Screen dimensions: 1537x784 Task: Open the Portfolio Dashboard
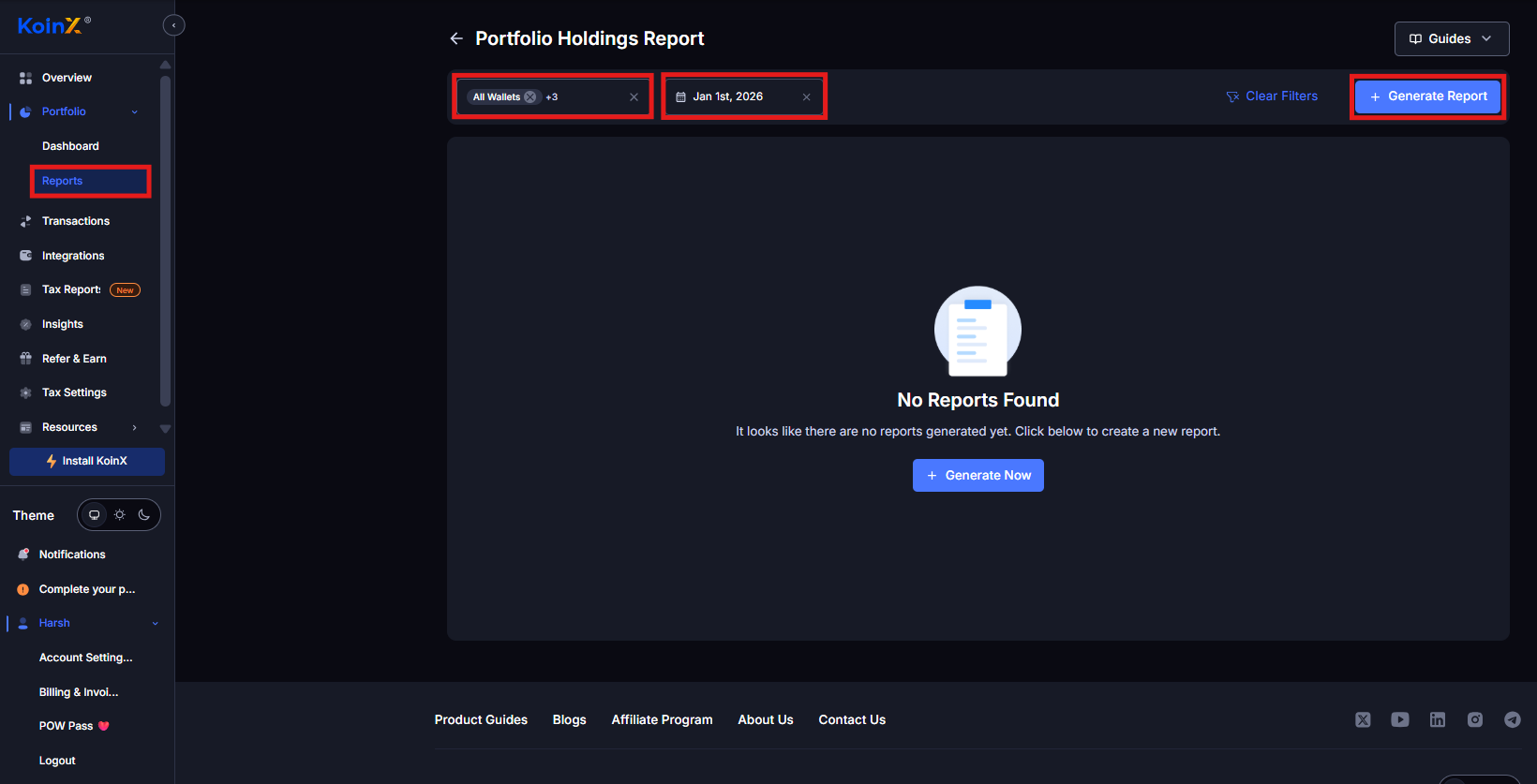(70, 146)
